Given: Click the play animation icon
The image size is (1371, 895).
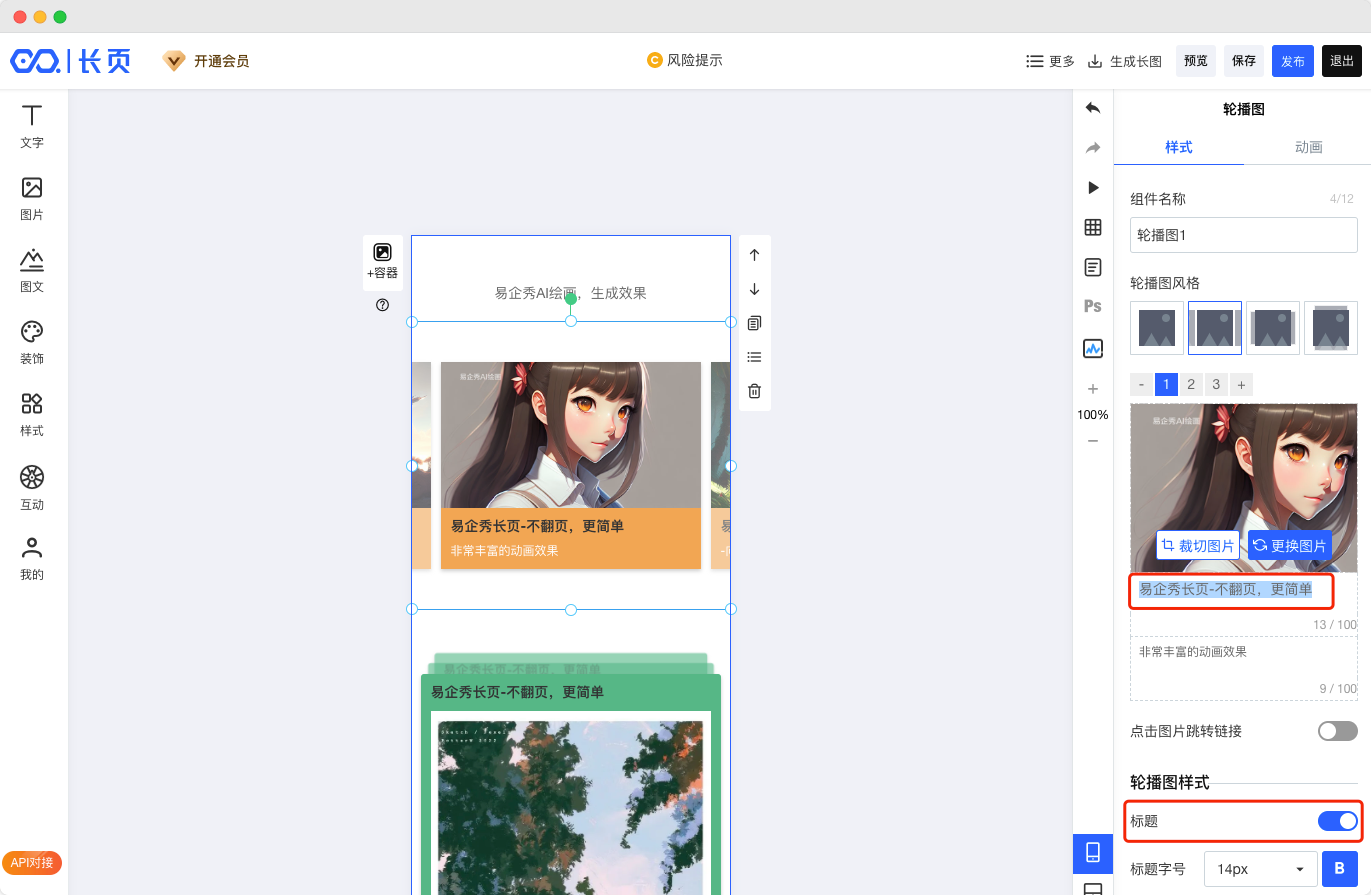Looking at the screenshot, I should (x=1093, y=188).
